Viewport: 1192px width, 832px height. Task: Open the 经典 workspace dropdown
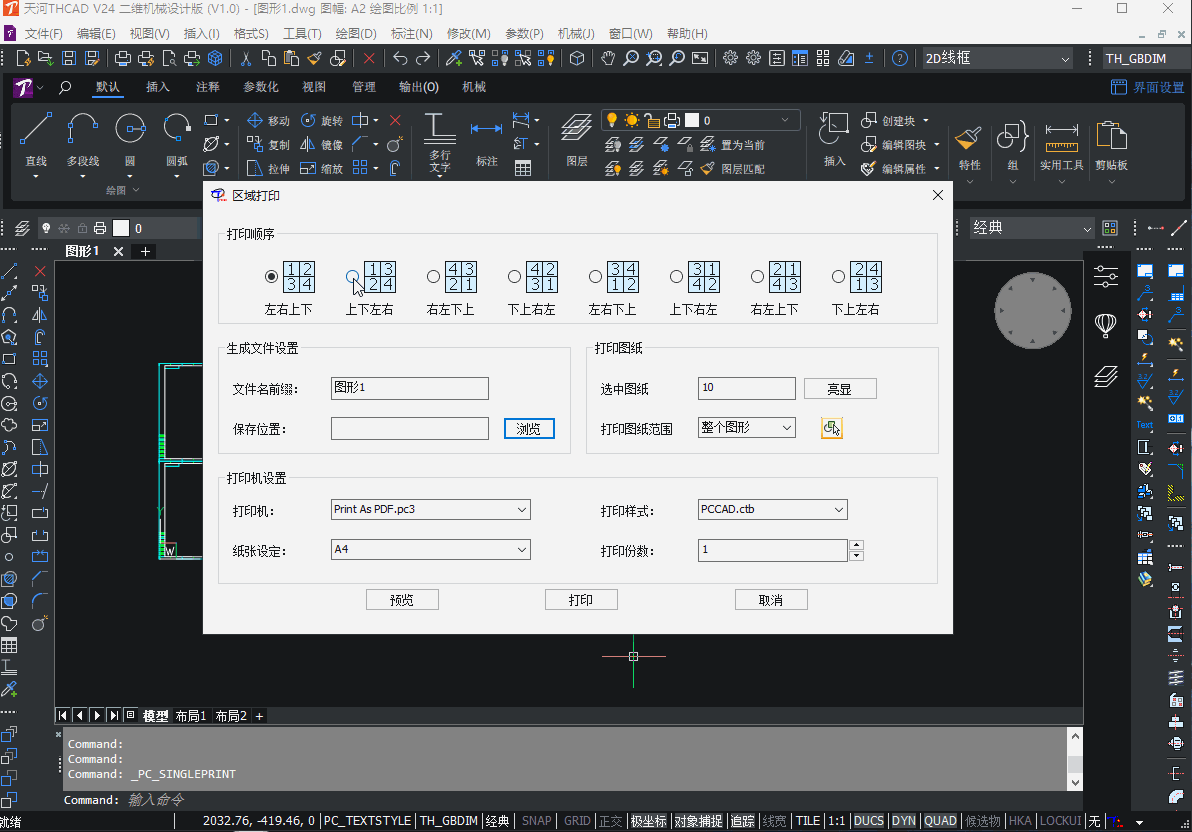(1032, 228)
